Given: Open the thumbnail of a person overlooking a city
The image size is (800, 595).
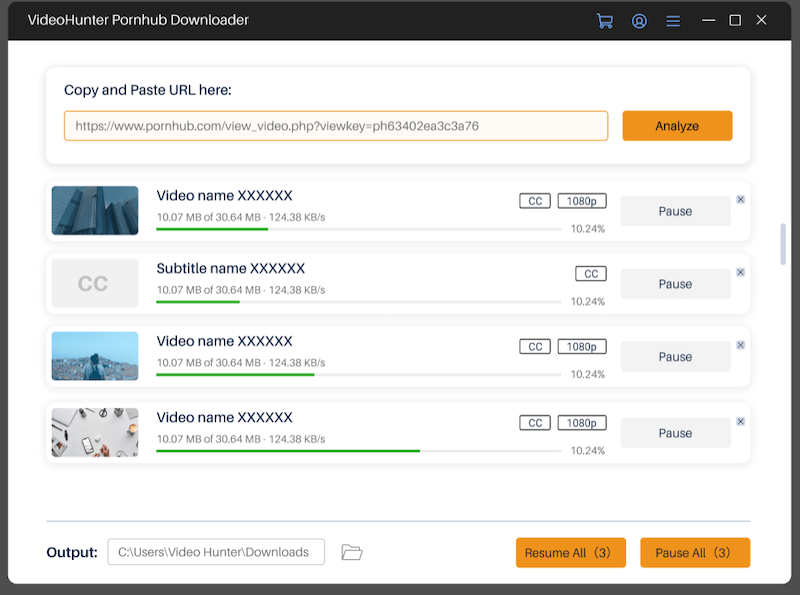Looking at the screenshot, I should [95, 356].
